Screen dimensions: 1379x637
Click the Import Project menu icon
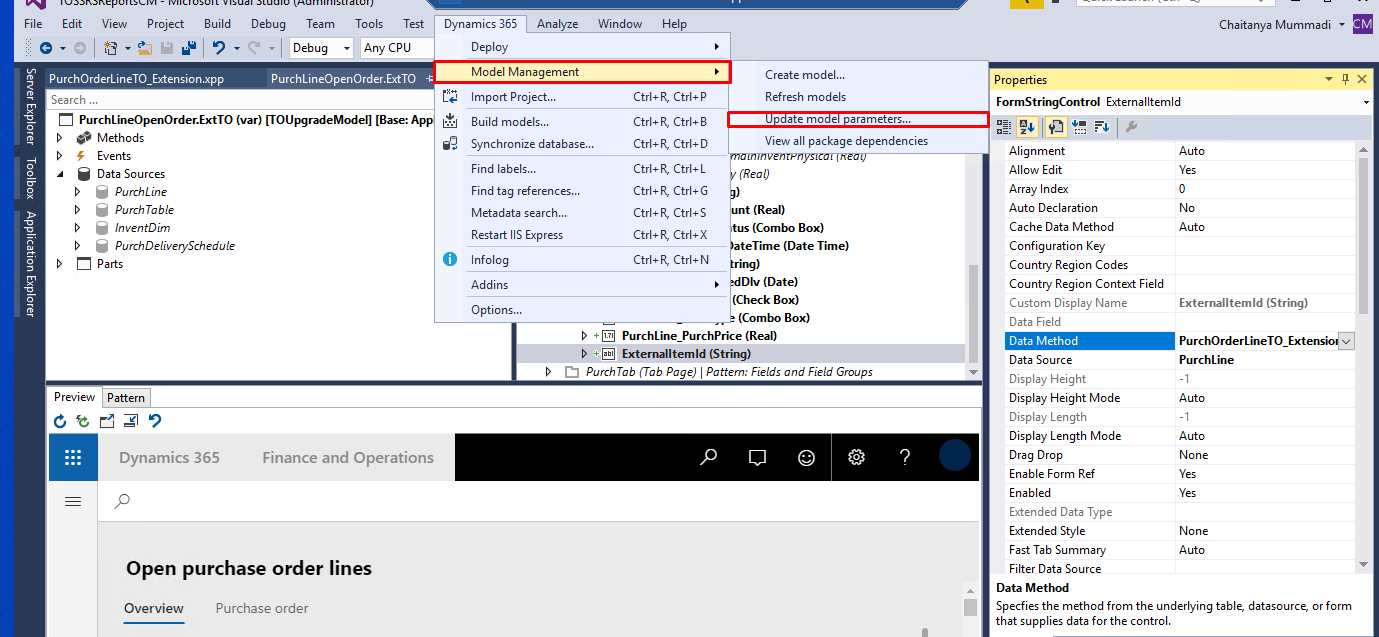[x=450, y=97]
